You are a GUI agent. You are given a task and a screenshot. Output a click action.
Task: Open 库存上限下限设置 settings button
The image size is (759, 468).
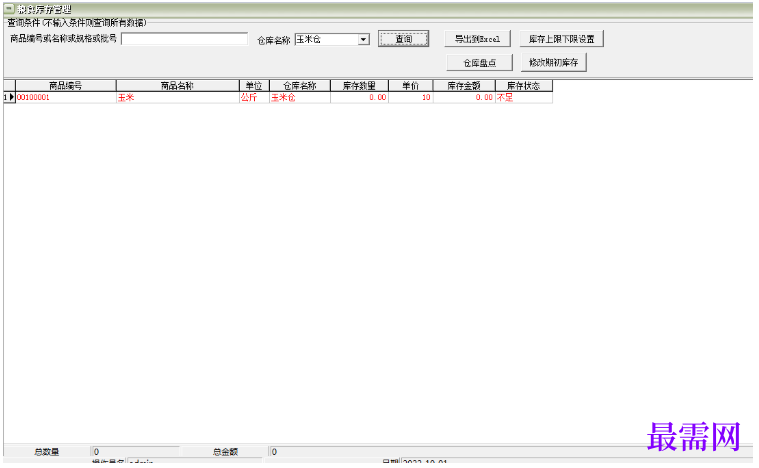coord(562,39)
